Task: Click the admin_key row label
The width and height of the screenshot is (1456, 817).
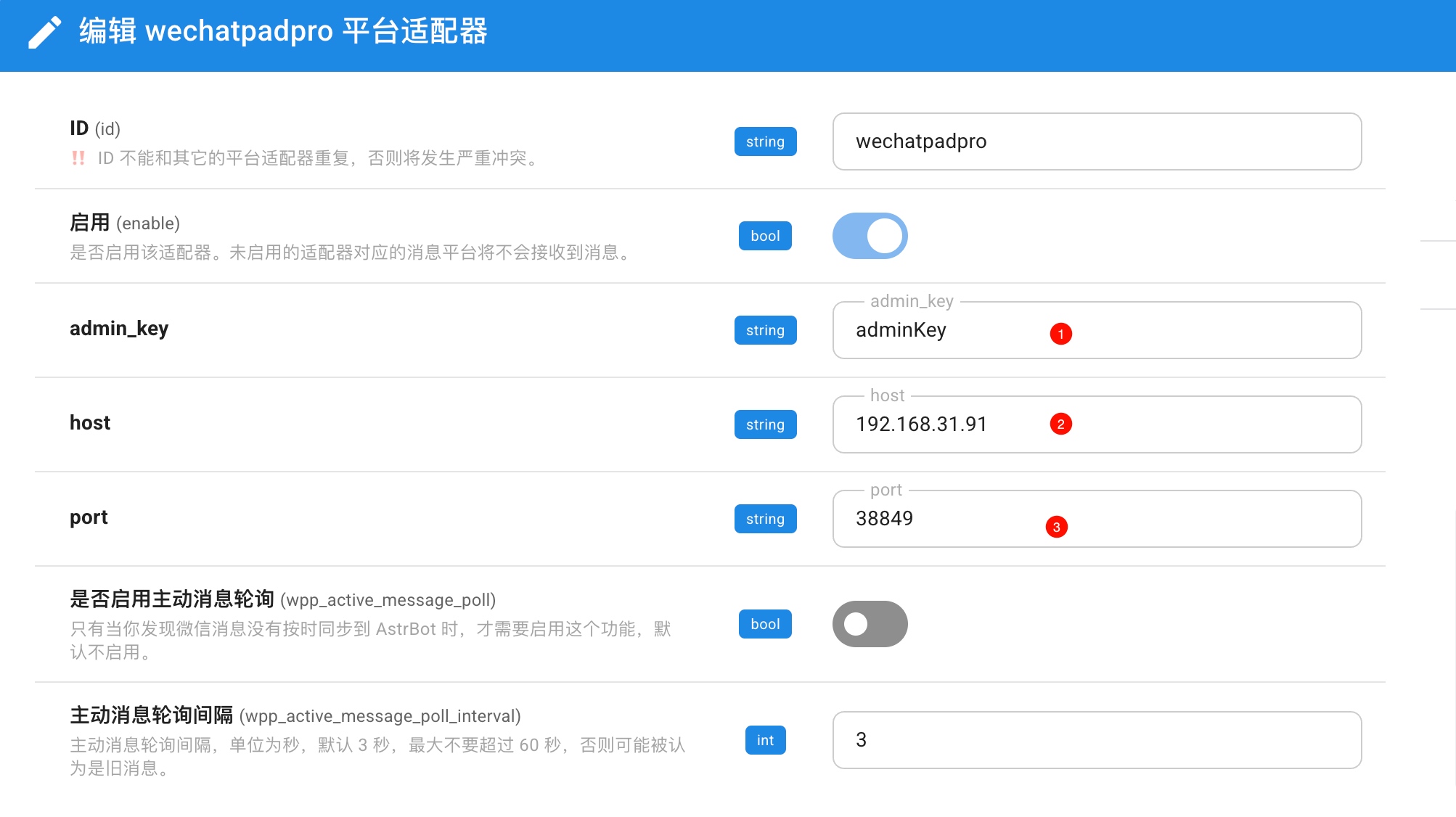Action: 118,329
